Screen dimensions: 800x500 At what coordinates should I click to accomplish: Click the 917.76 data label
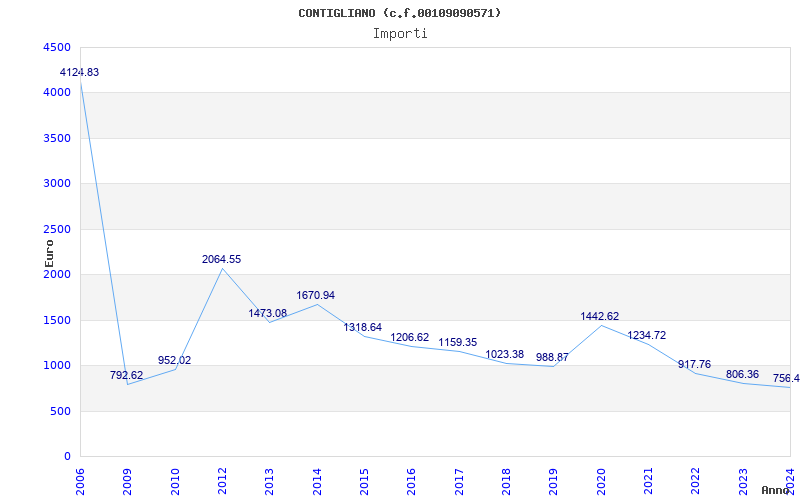[x=694, y=365]
